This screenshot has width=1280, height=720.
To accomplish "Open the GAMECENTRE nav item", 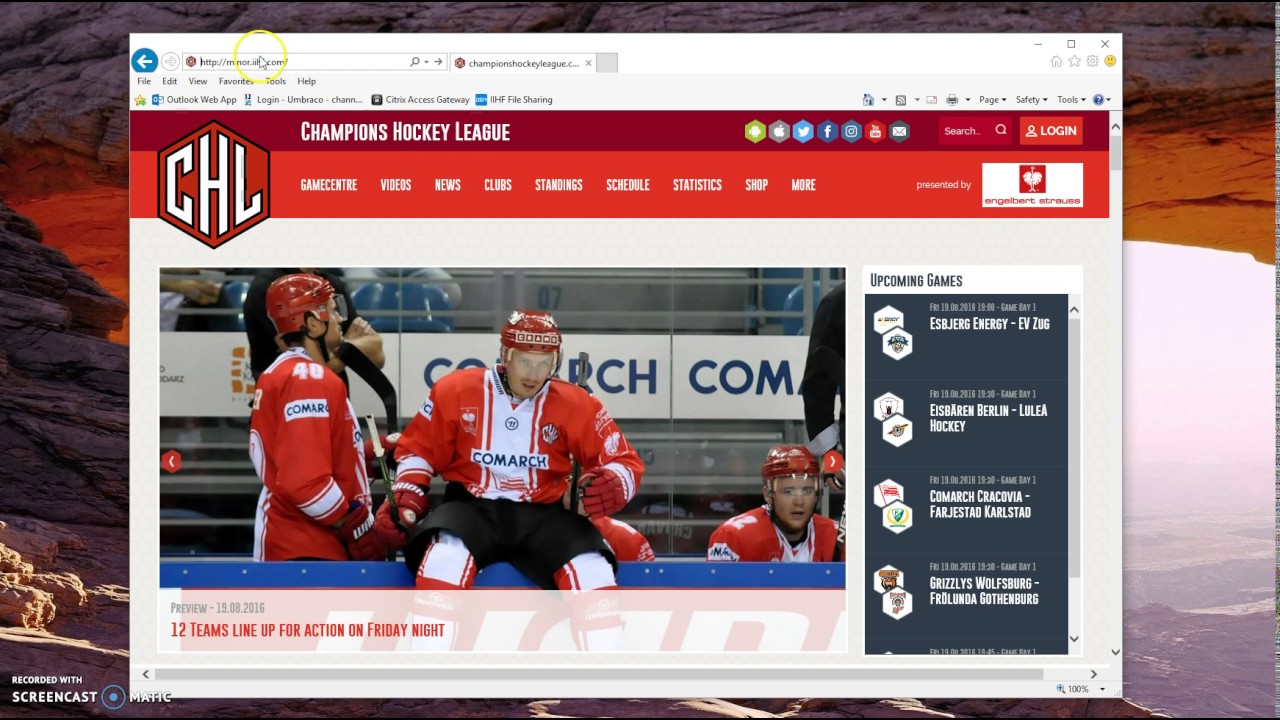I will pos(329,185).
